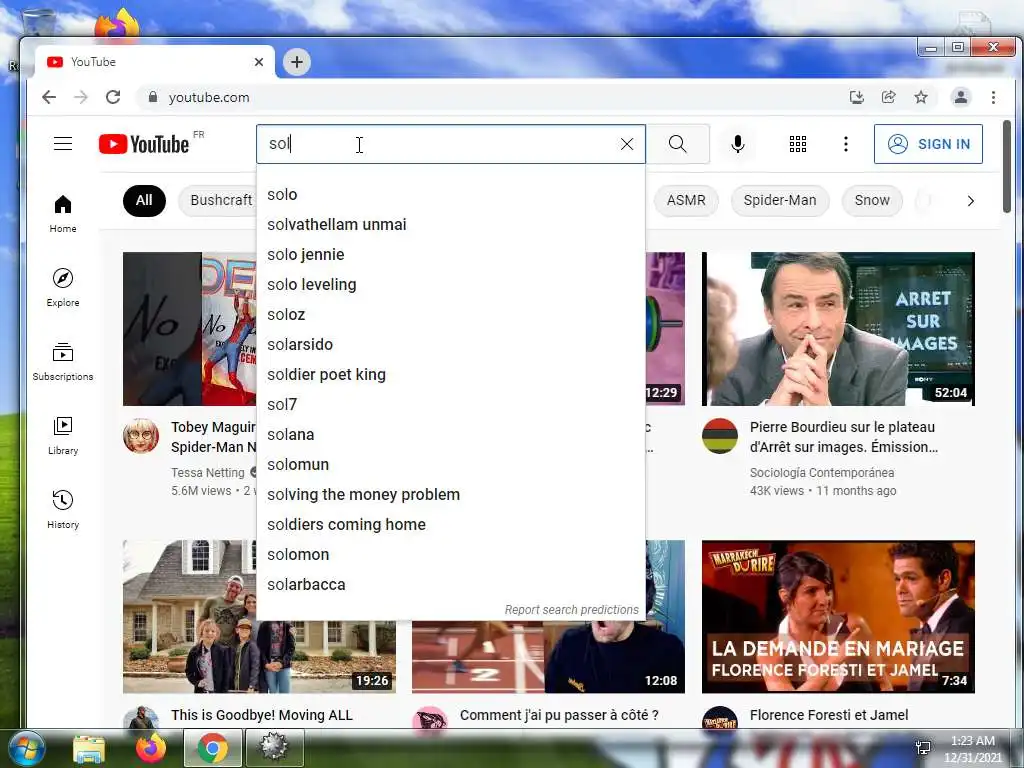Viewport: 1024px width, 768px height.
Task: Click 'This is Goodbye! Moving ALL' title
Action: pyautogui.click(x=261, y=715)
